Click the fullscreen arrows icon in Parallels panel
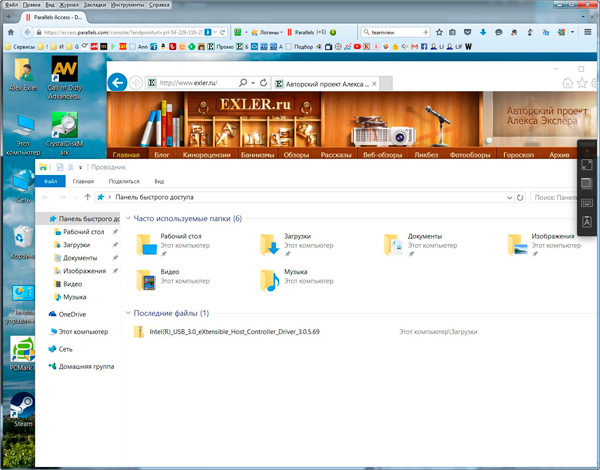 point(587,165)
